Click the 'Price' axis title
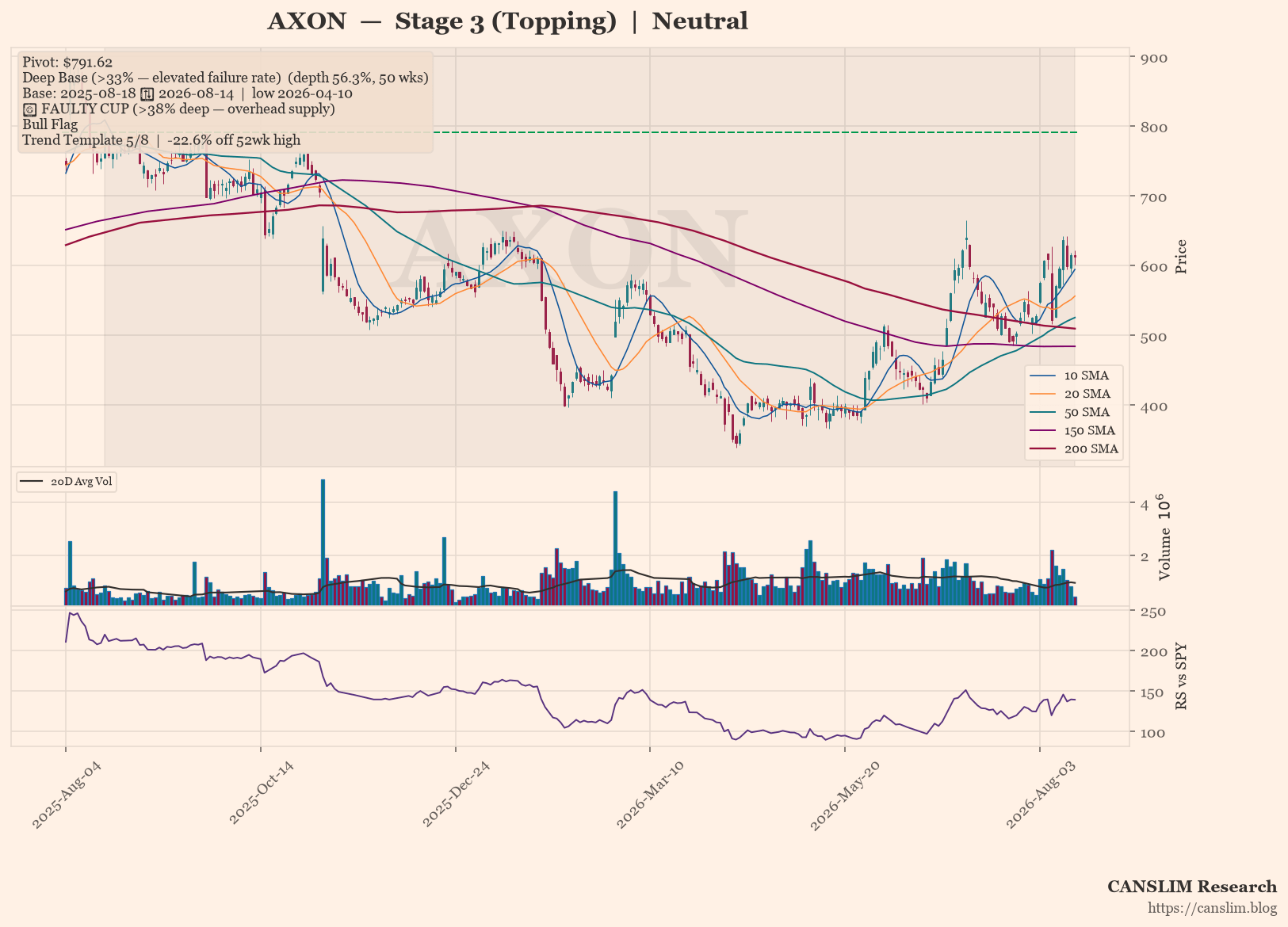The height and width of the screenshot is (927, 1288). 1182,257
